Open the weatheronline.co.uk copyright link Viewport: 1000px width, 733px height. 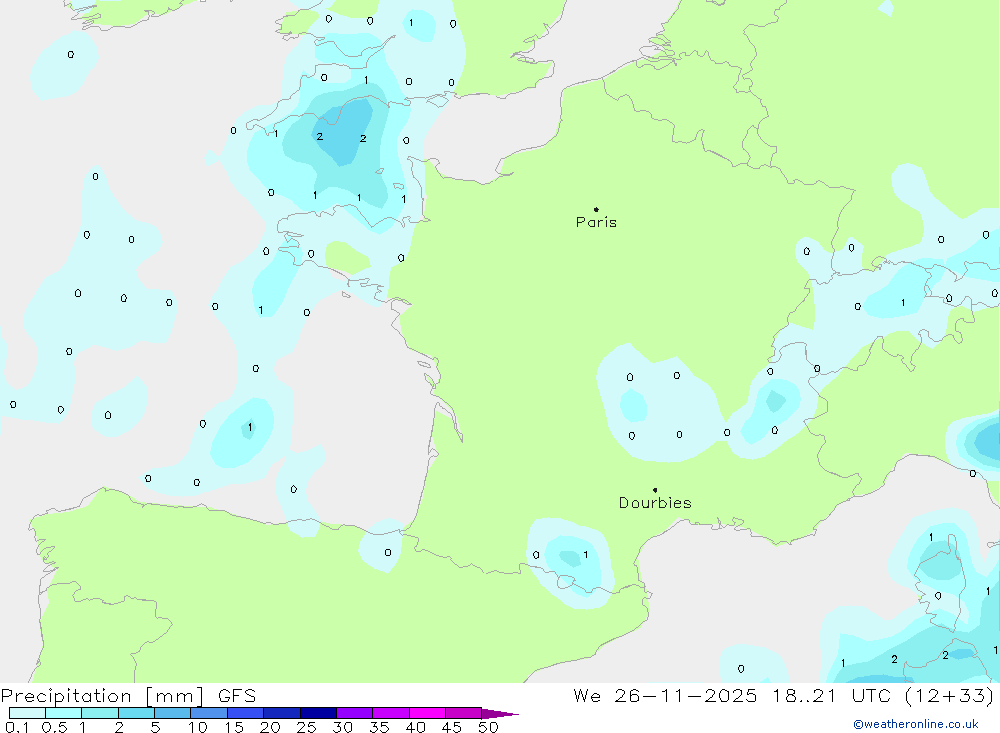[916, 724]
